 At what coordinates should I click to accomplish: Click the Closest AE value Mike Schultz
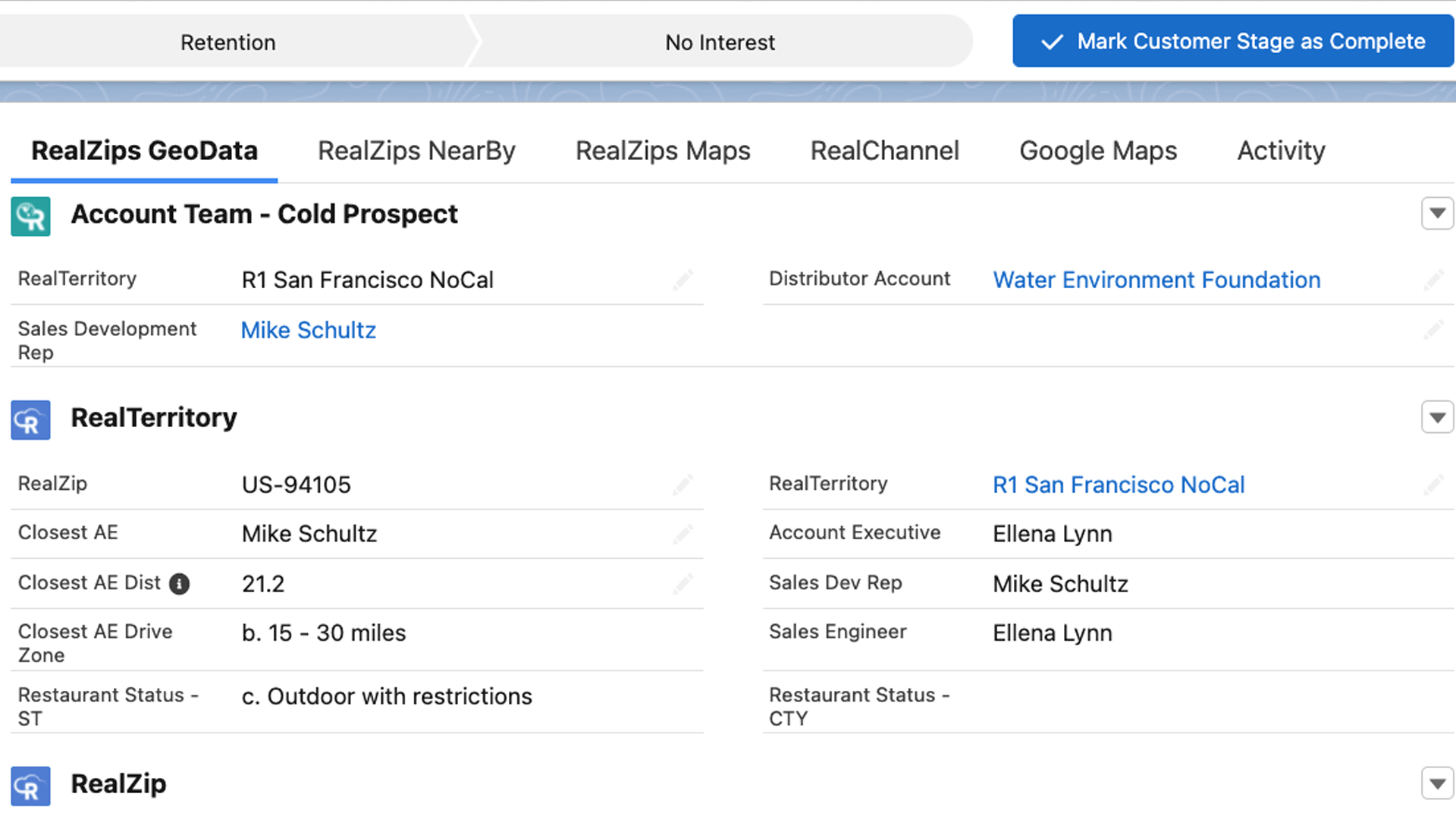309,534
